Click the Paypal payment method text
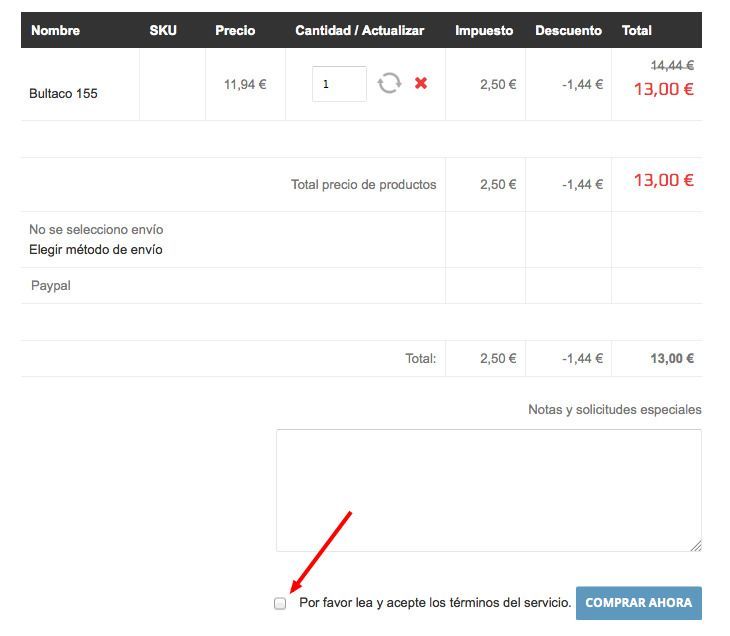The image size is (730, 636). [51, 285]
